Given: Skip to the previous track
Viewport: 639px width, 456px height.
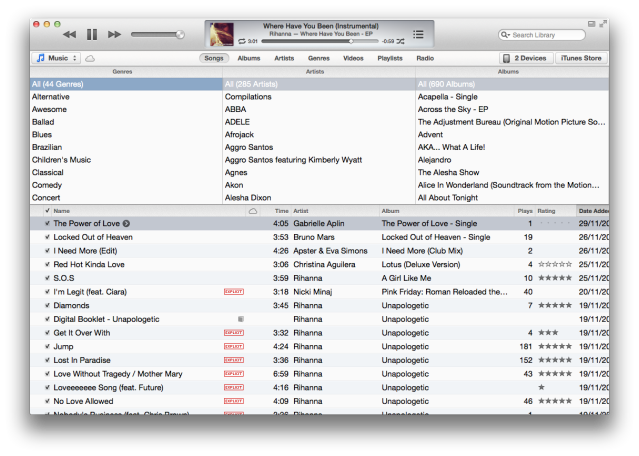Looking at the screenshot, I should pyautogui.click(x=70, y=35).
